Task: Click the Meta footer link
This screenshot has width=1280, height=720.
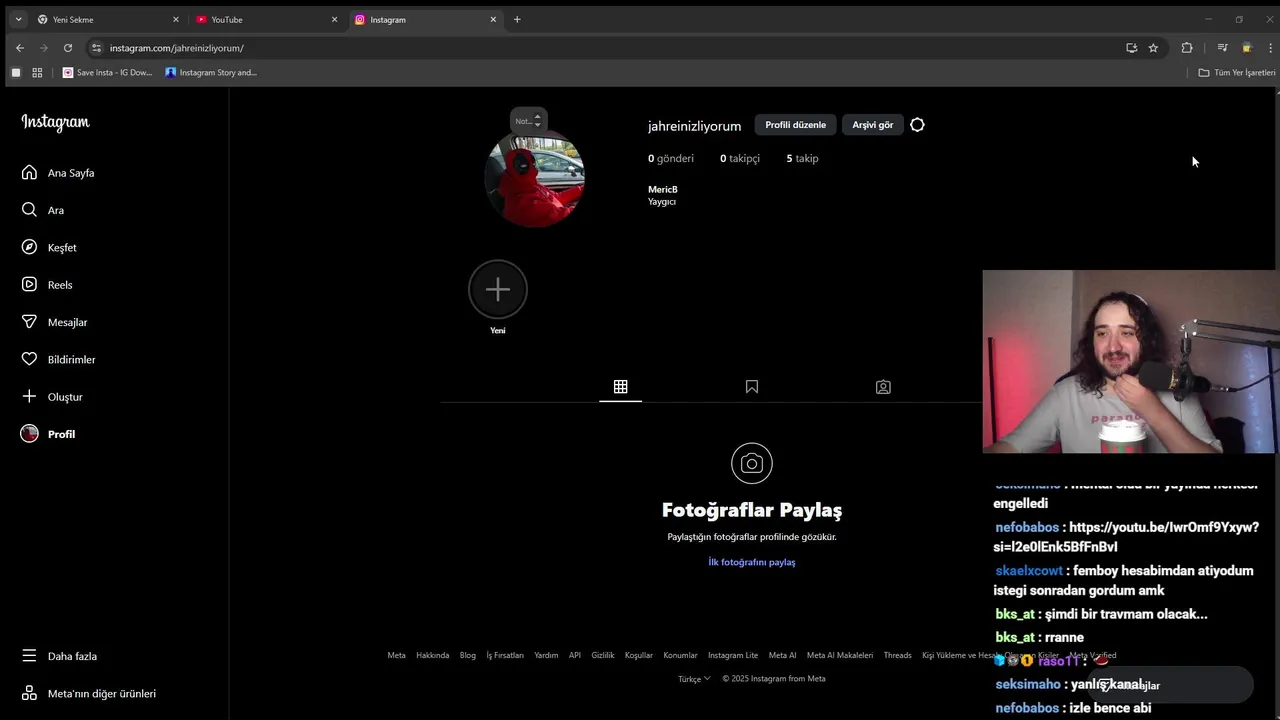Action: [x=397, y=655]
